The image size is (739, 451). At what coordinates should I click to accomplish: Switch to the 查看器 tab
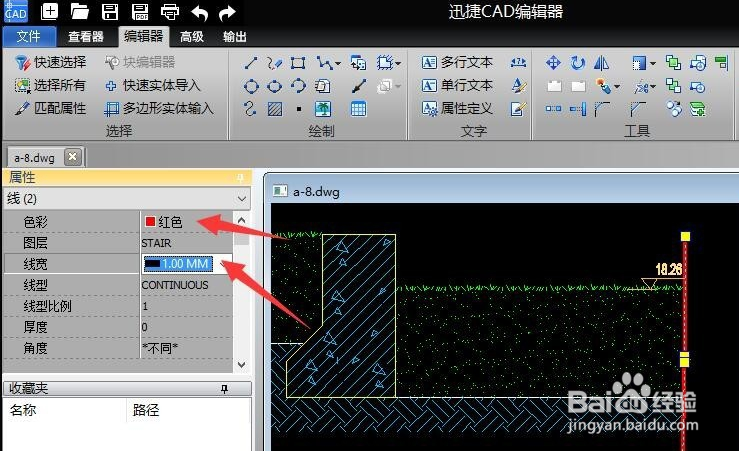tap(85, 37)
